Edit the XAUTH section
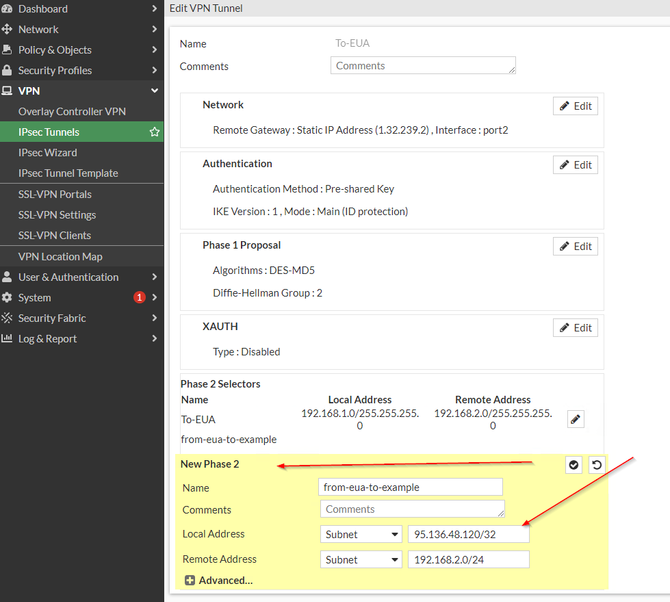 pos(575,328)
